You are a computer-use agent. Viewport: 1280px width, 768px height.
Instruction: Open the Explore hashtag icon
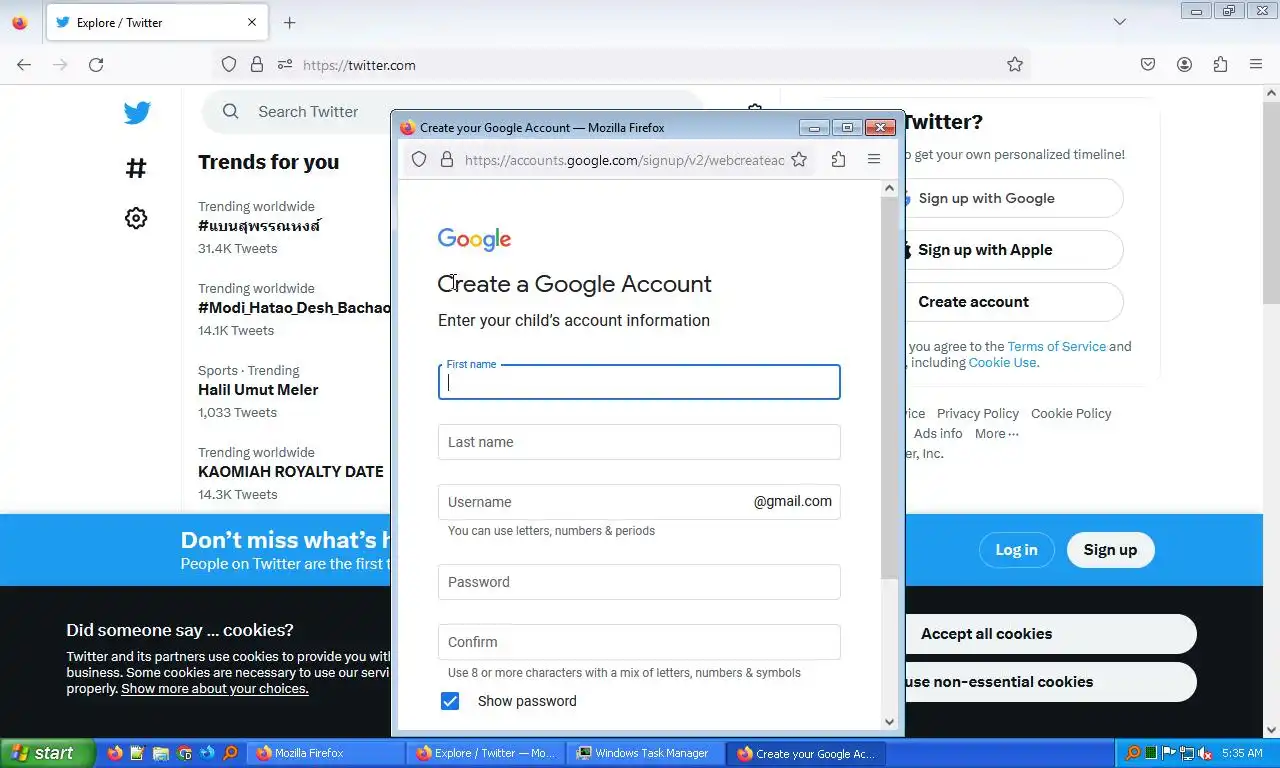(136, 167)
